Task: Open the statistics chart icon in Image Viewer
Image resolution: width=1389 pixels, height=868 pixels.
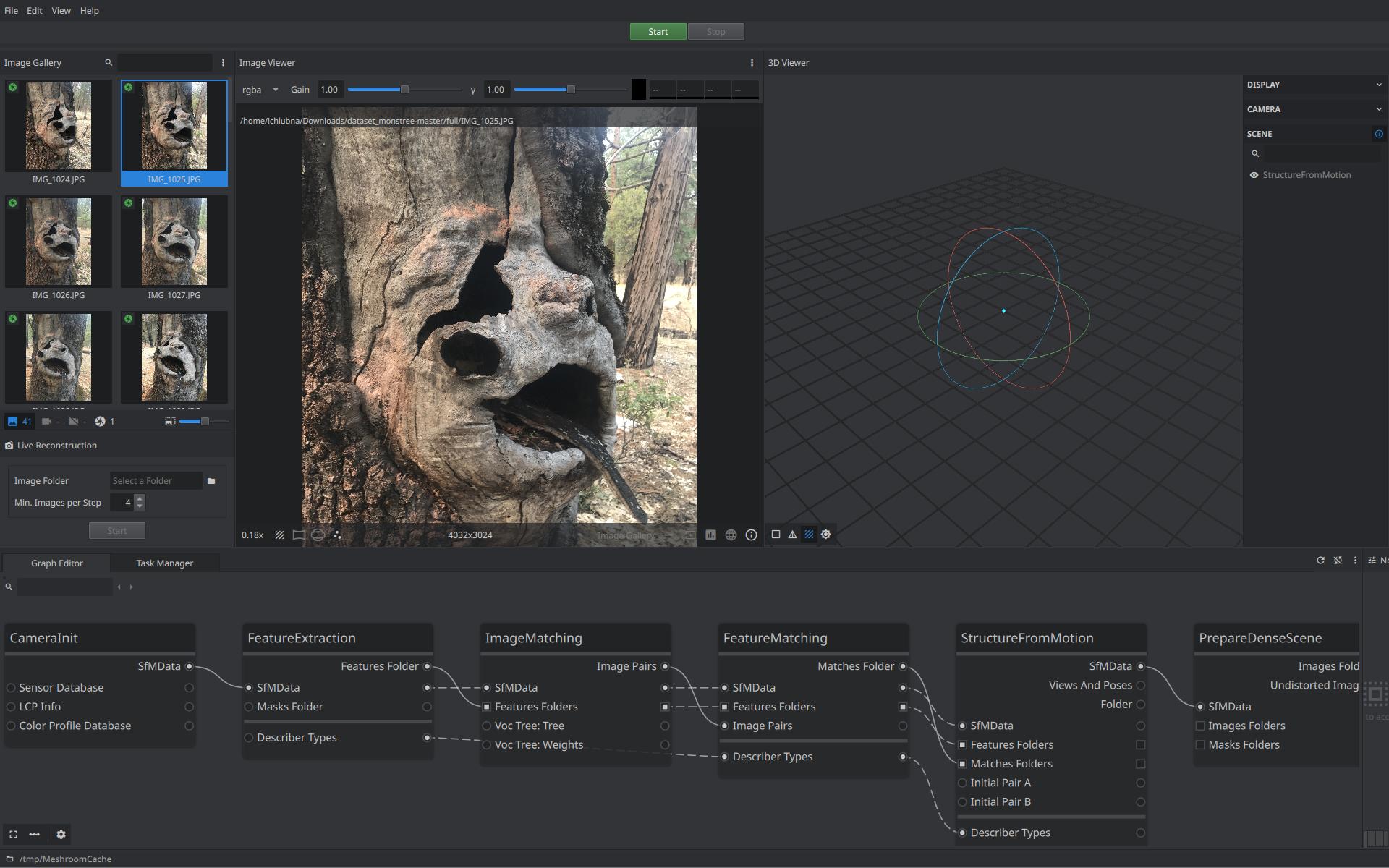Action: coord(710,535)
